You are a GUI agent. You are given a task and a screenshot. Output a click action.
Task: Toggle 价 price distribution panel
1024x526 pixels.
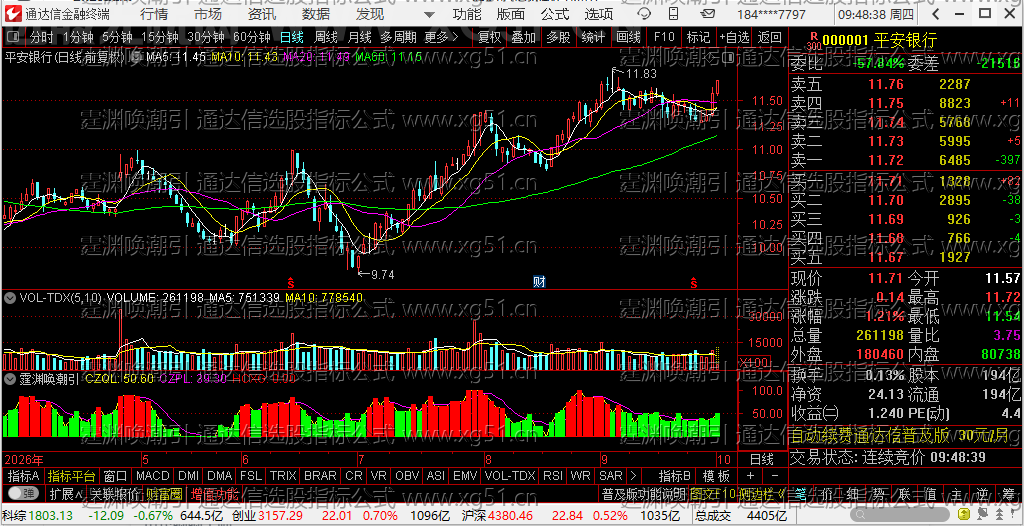pyautogui.click(x=827, y=493)
